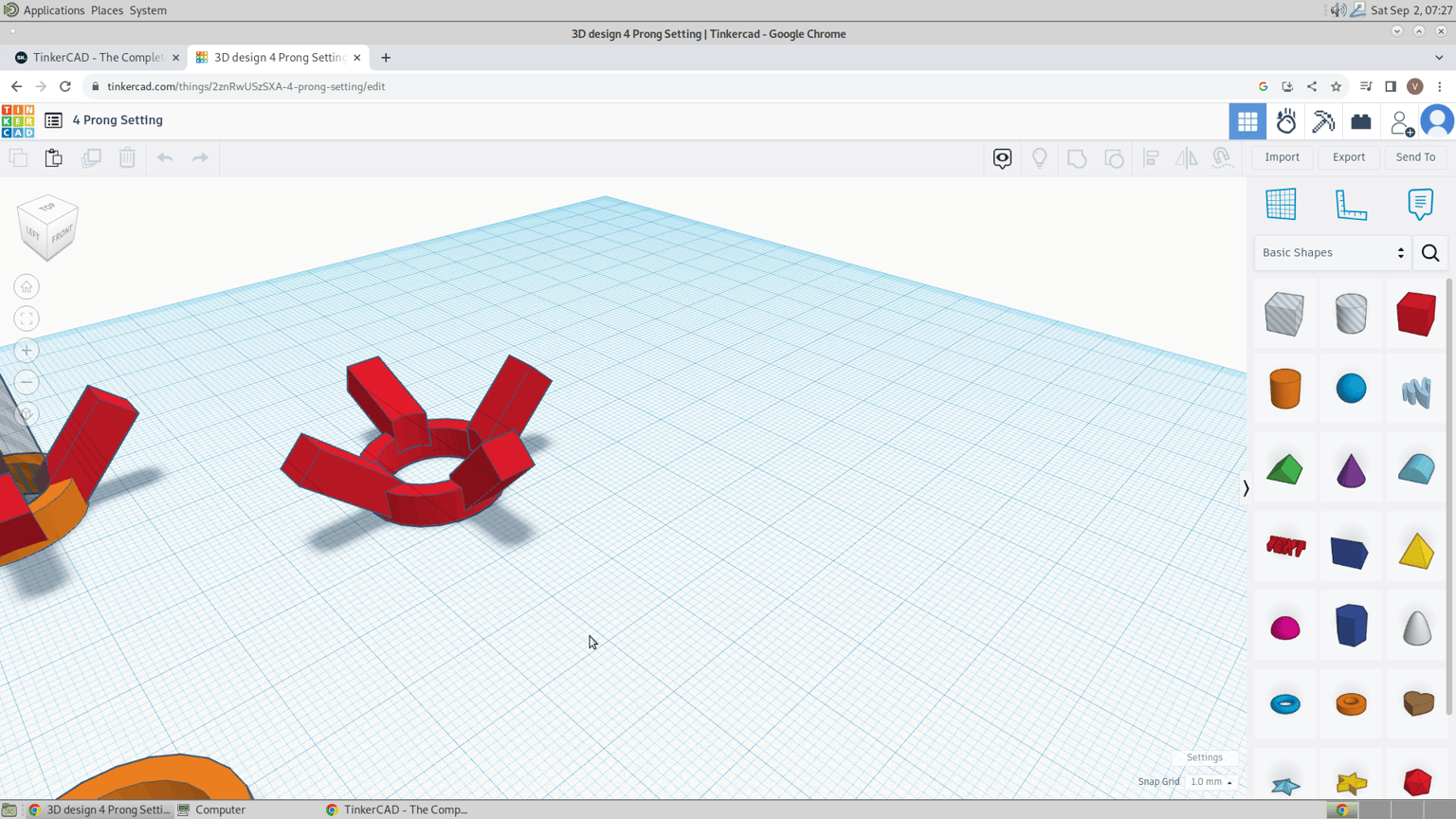The width and height of the screenshot is (1456, 819).
Task: Click the Zoom in plus button
Action: pos(27,351)
